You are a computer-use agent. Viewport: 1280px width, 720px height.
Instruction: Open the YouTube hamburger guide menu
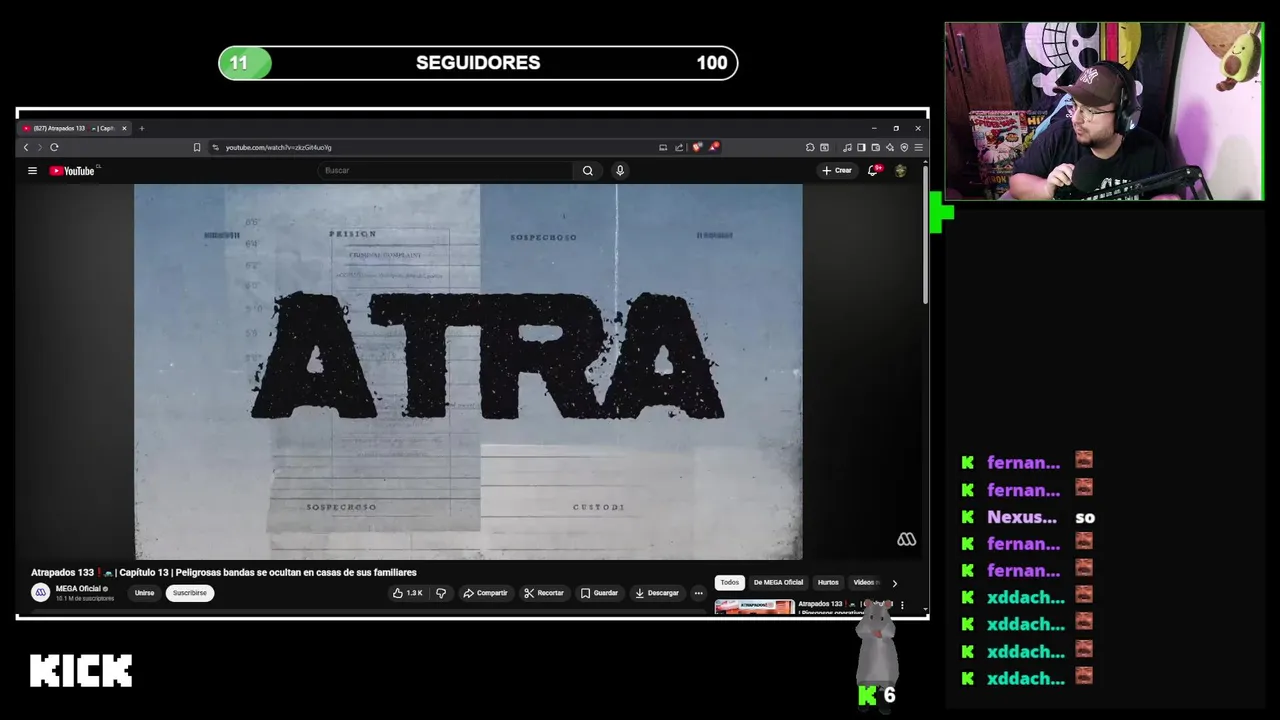pyautogui.click(x=32, y=171)
